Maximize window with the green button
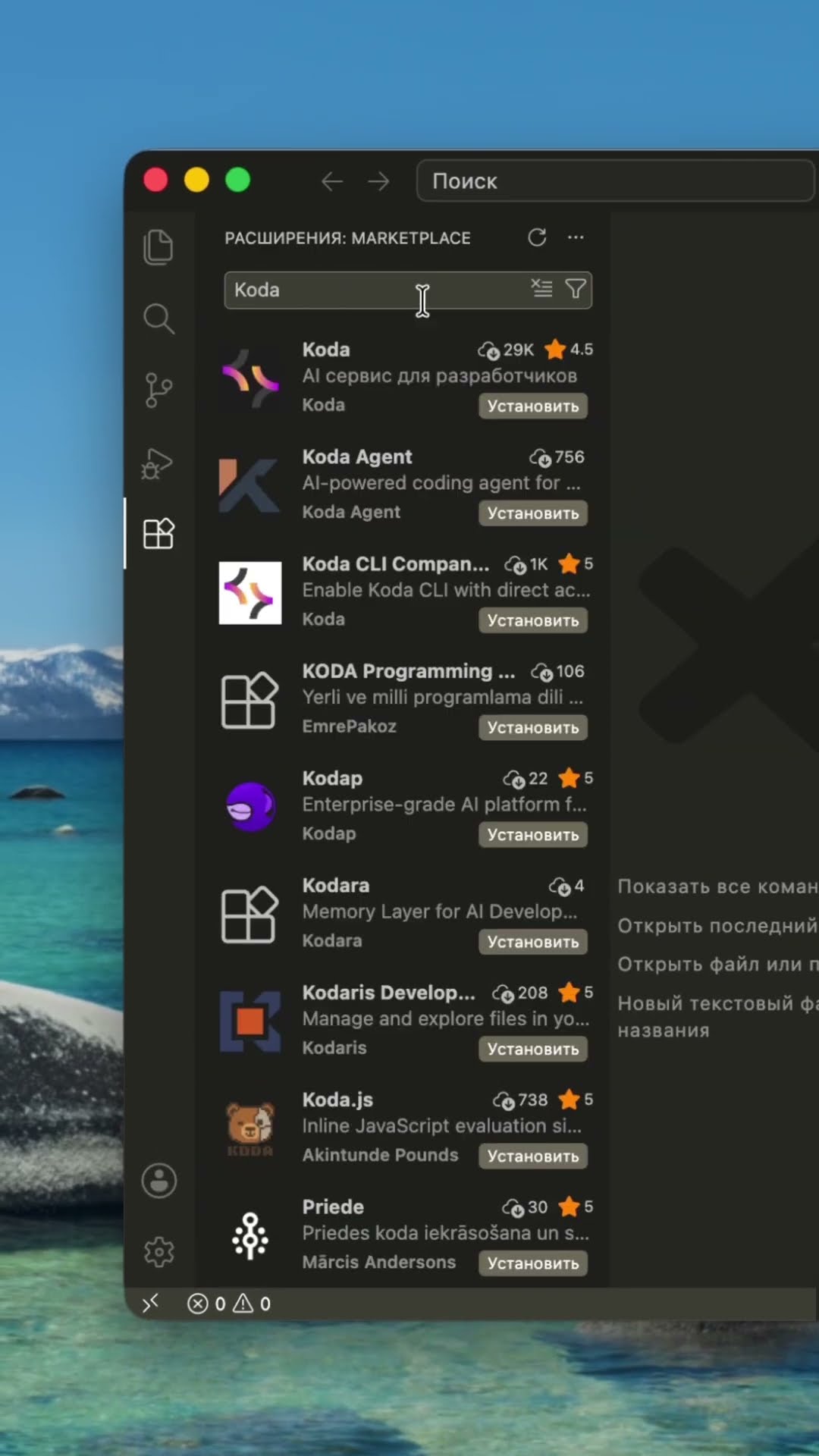819x1456 pixels. pos(237,180)
